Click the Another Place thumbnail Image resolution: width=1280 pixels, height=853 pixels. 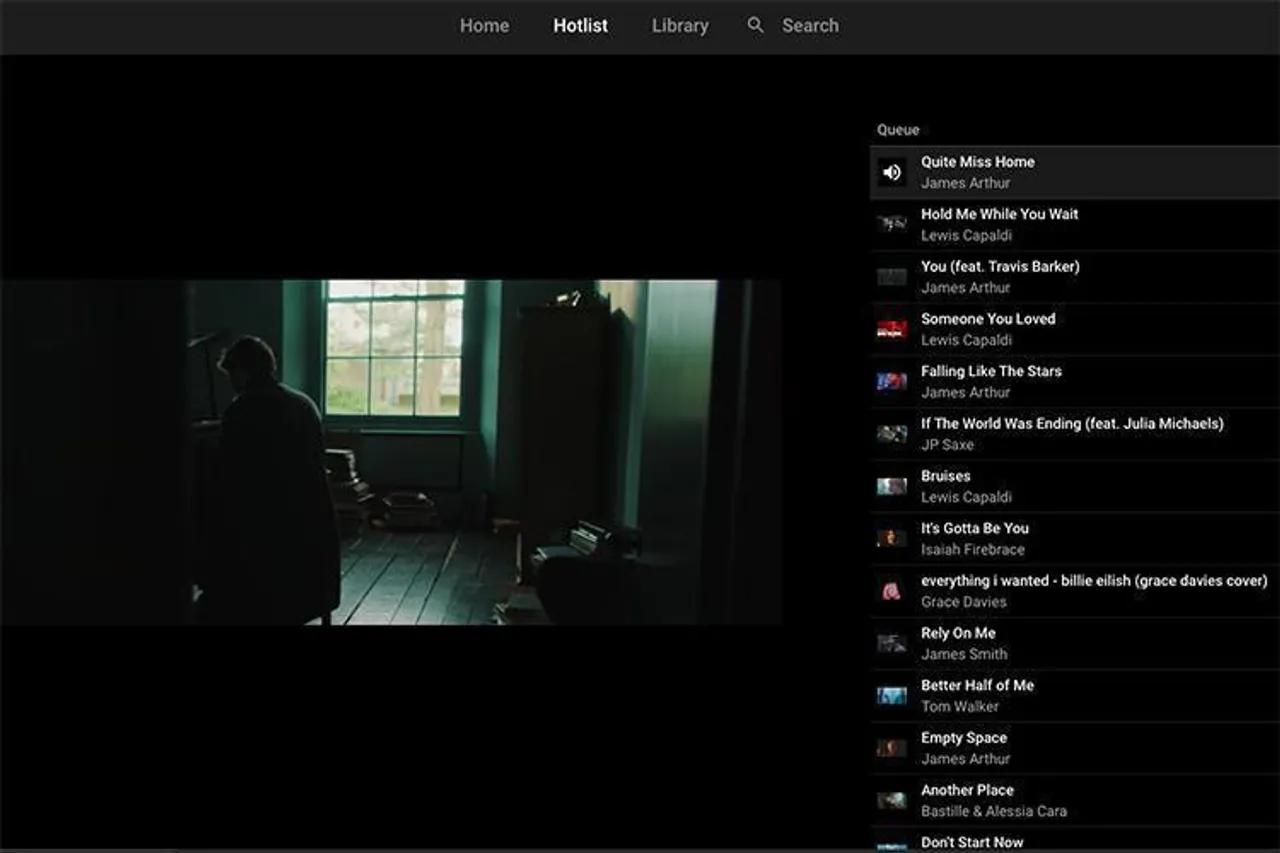pos(892,800)
